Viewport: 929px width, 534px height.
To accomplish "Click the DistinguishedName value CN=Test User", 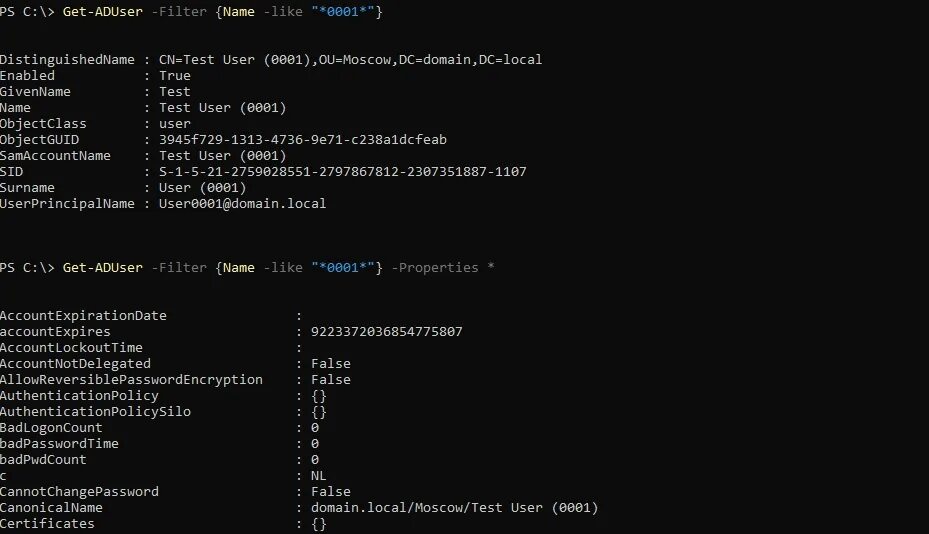I will click(x=350, y=59).
